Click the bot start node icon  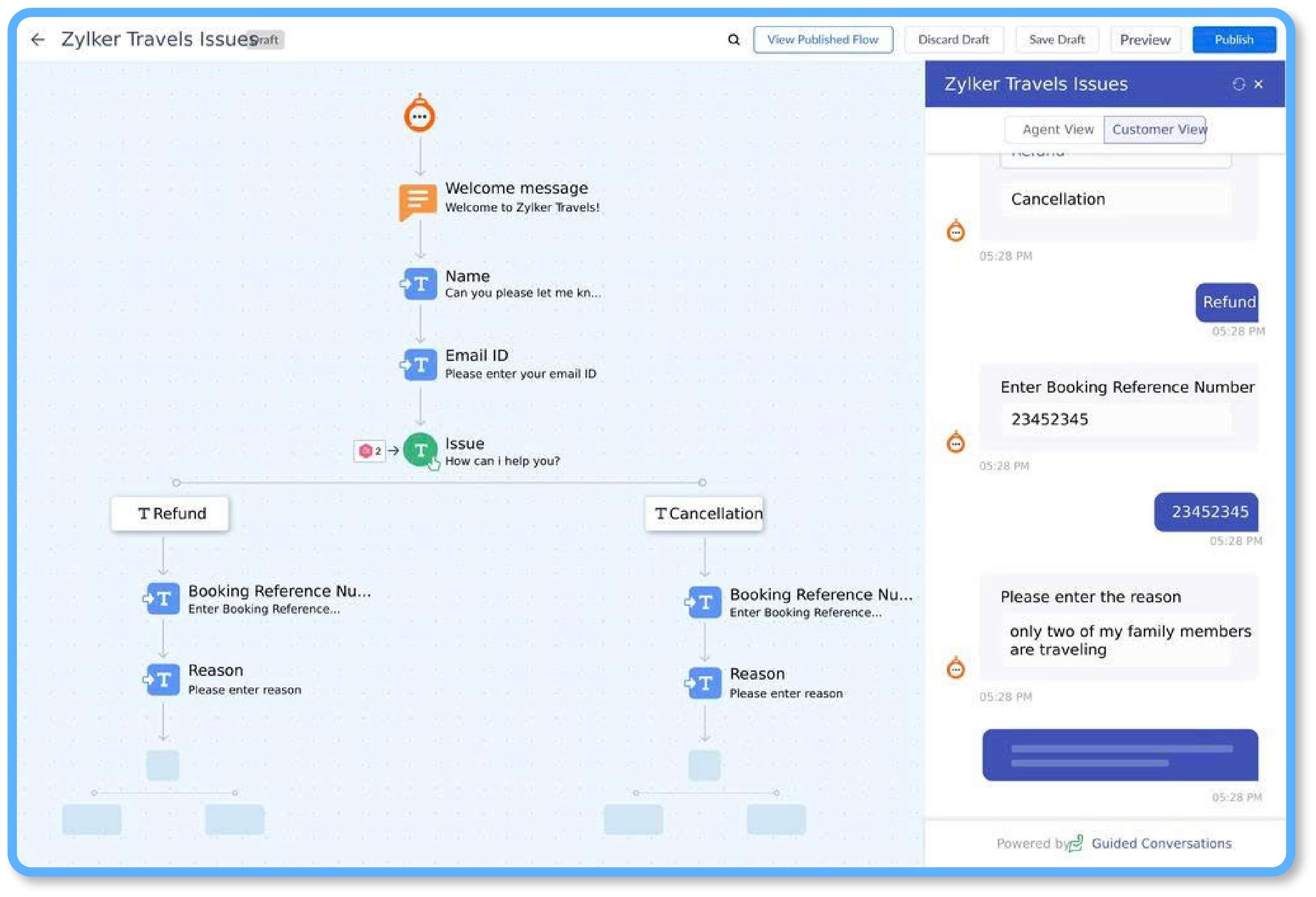[x=419, y=115]
